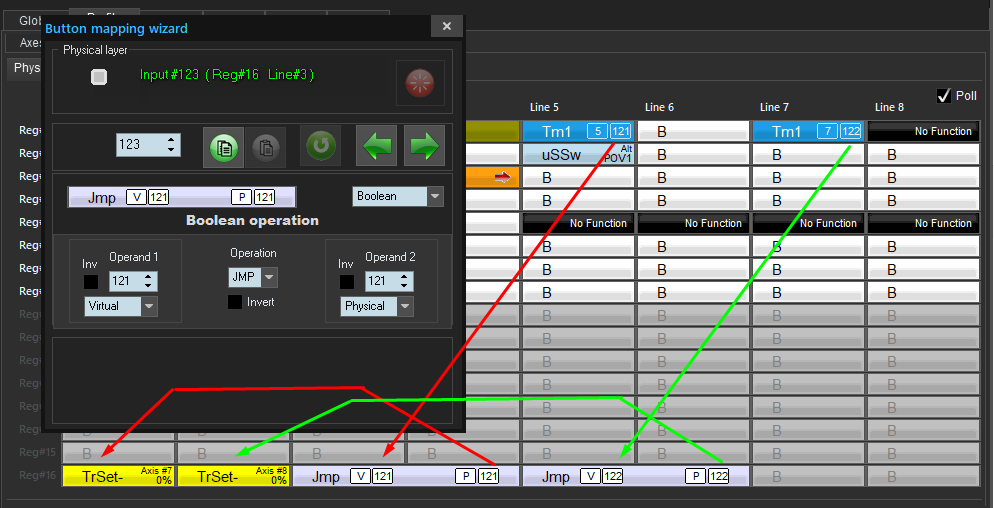Toggle the Poll checkbox

coord(944,95)
